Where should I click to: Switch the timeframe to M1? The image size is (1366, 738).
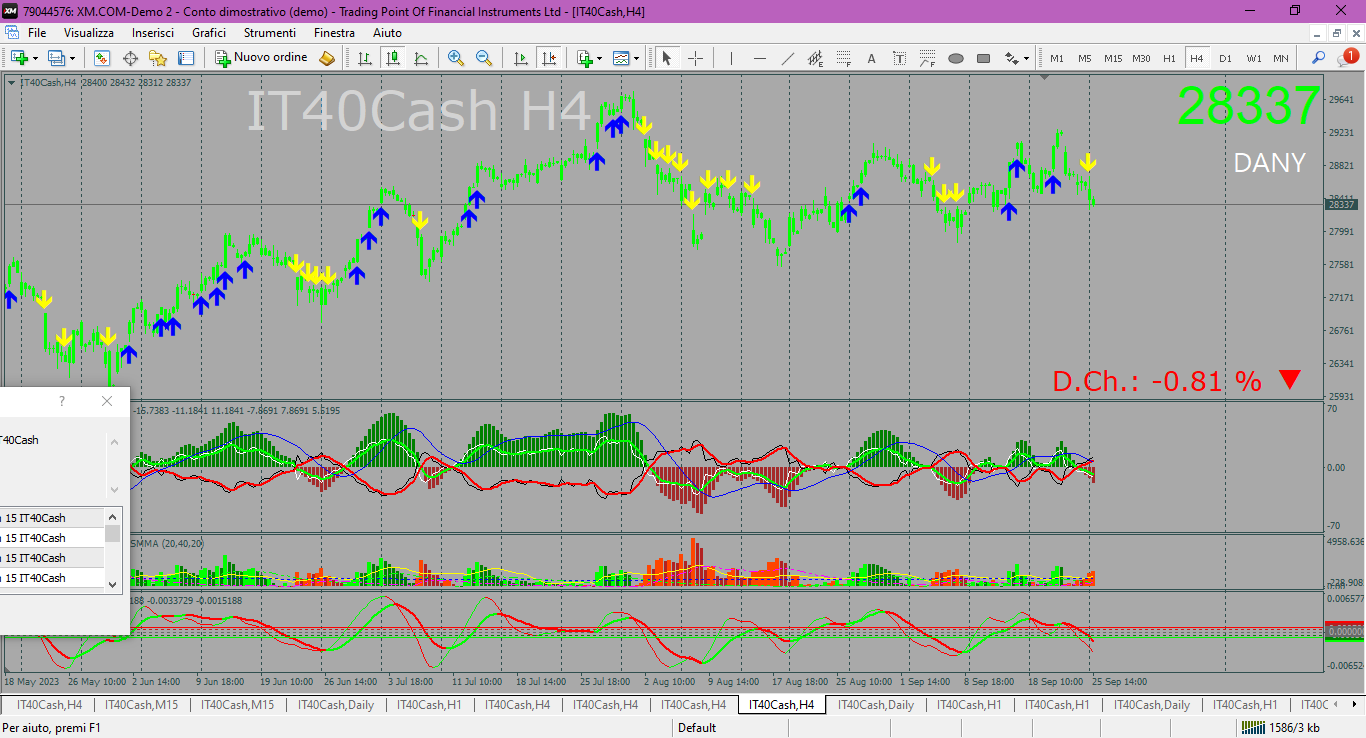pos(1057,58)
